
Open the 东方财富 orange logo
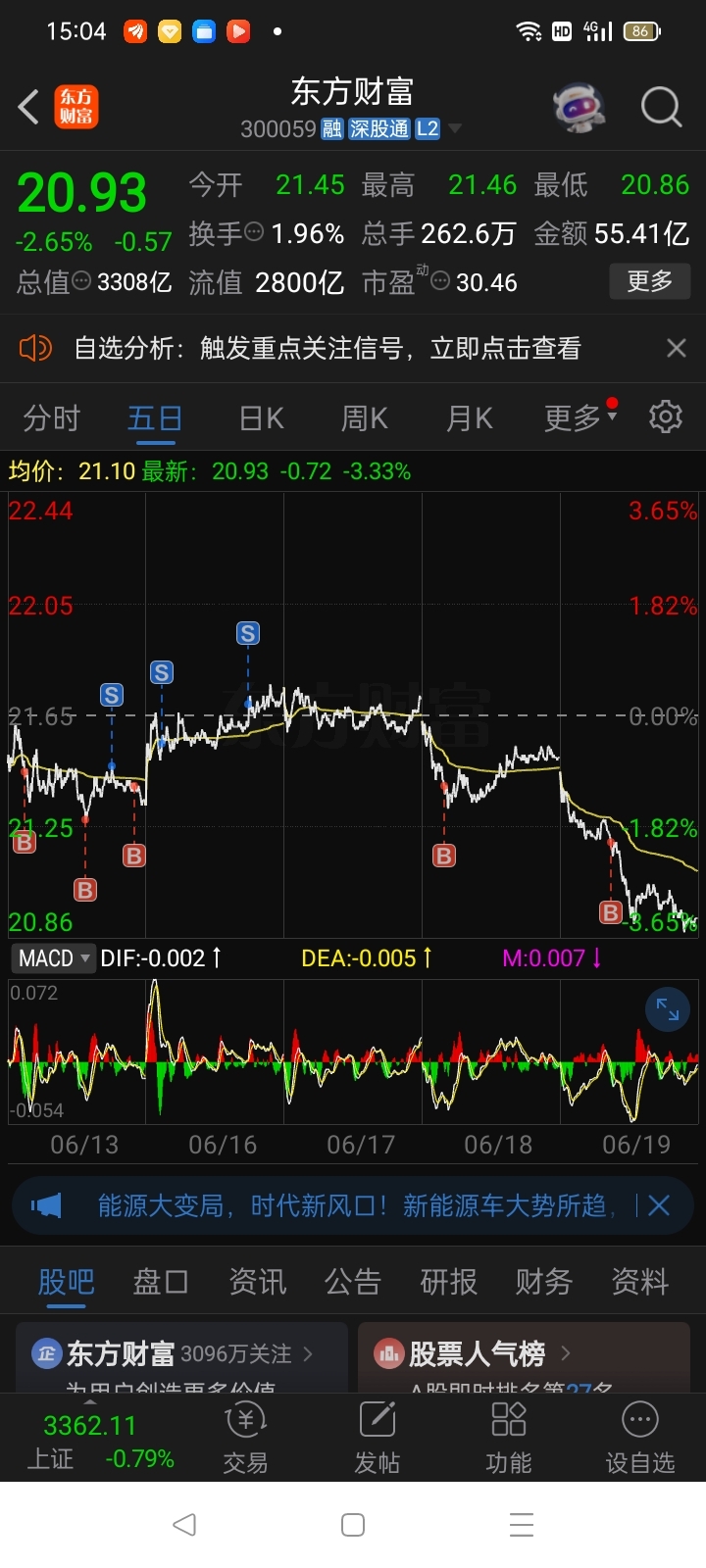pyautogui.click(x=76, y=107)
